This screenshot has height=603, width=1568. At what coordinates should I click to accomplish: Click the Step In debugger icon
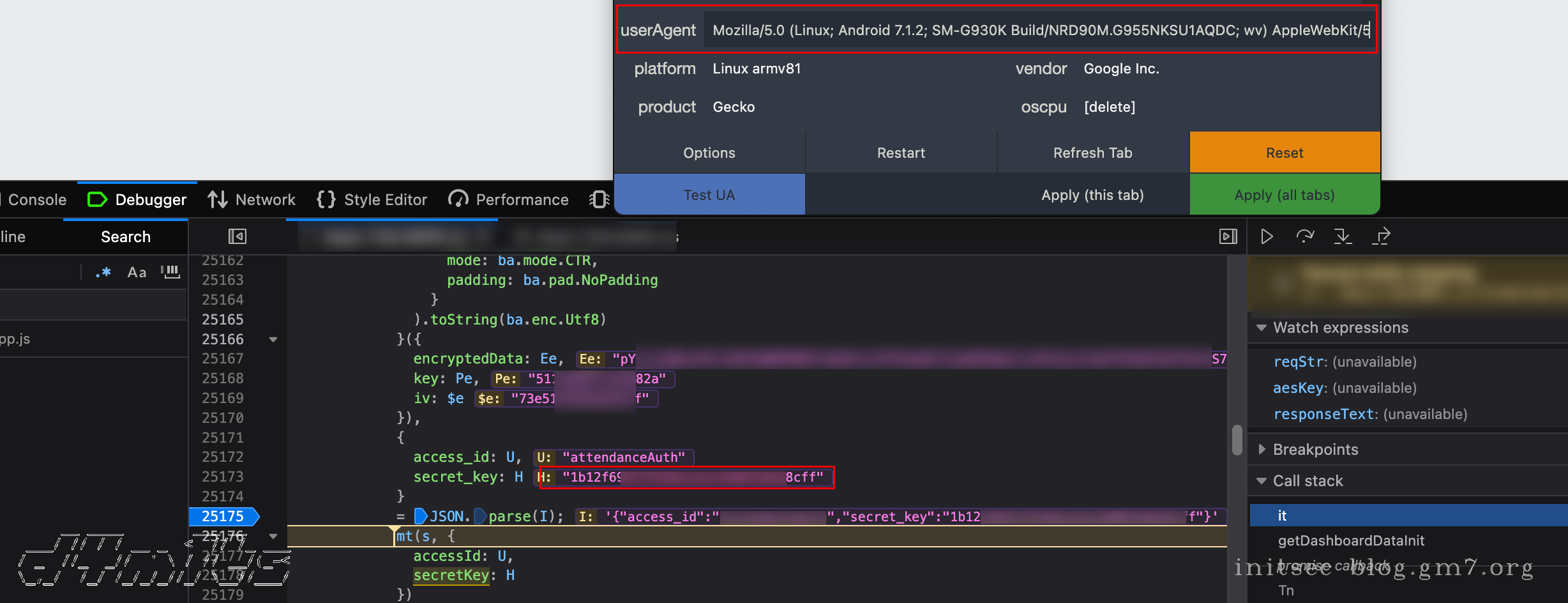[1343, 237]
